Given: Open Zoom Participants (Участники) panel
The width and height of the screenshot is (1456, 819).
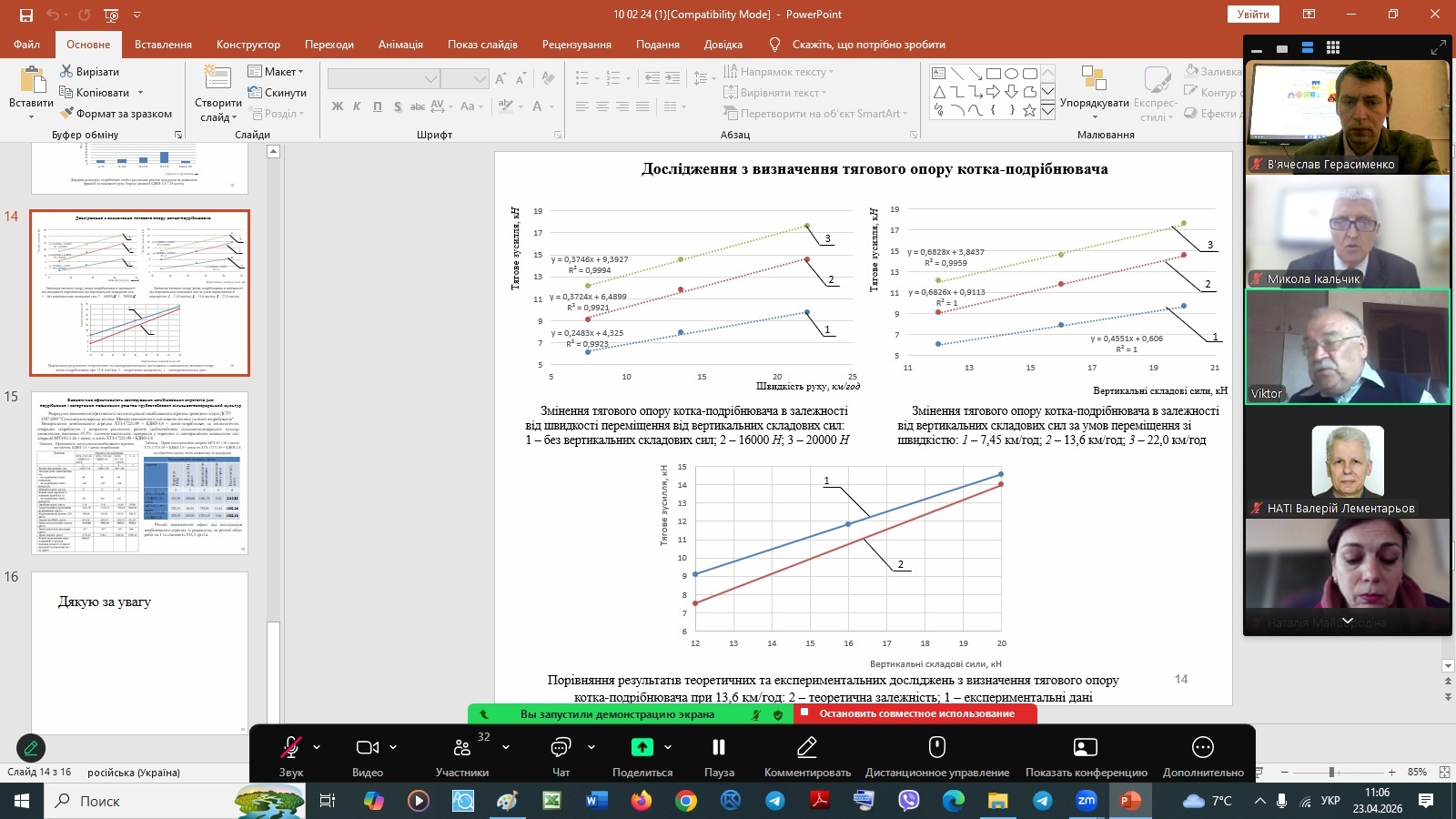Looking at the screenshot, I should point(462,747).
